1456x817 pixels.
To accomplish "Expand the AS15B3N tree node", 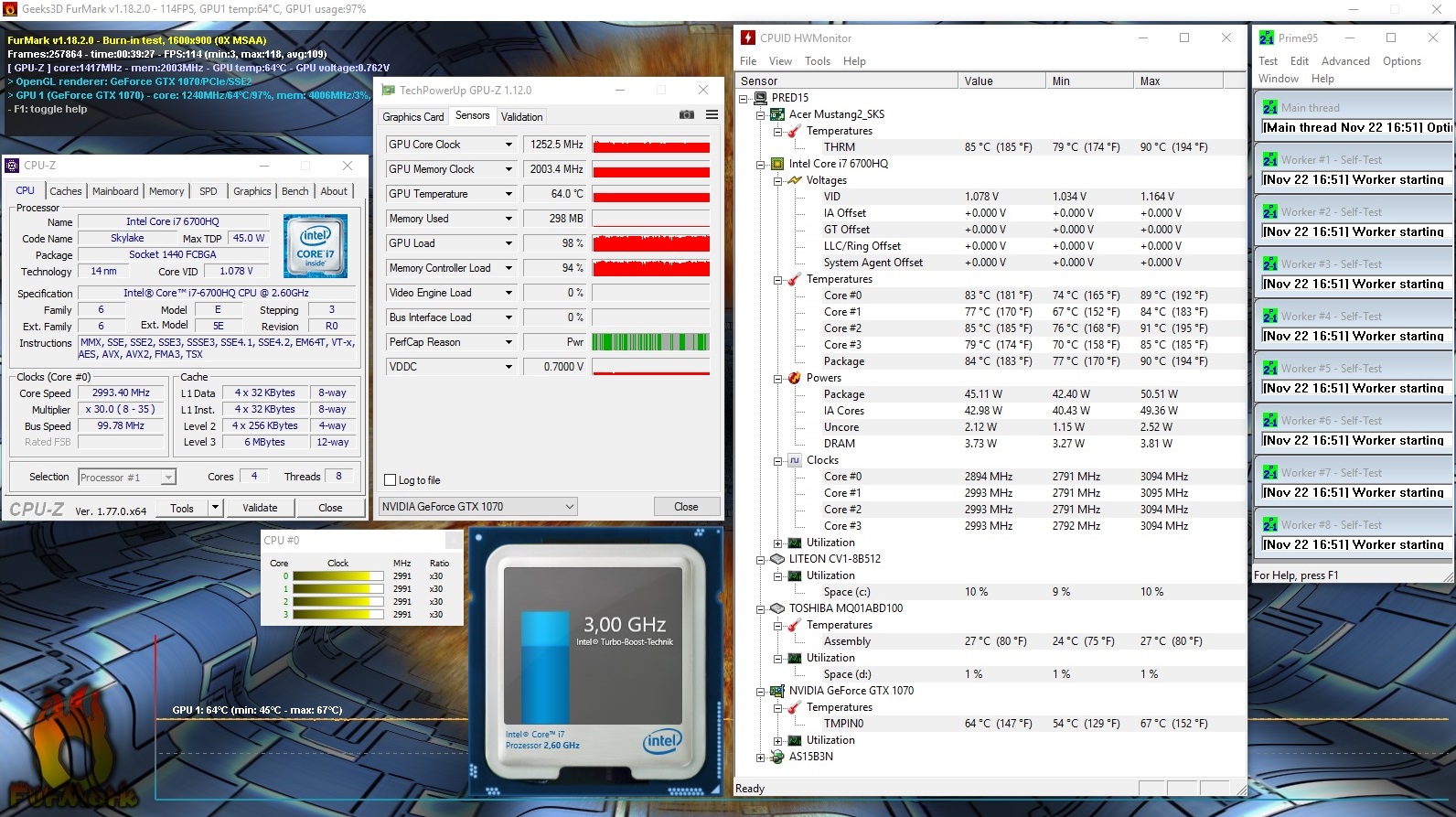I will coord(760,758).
